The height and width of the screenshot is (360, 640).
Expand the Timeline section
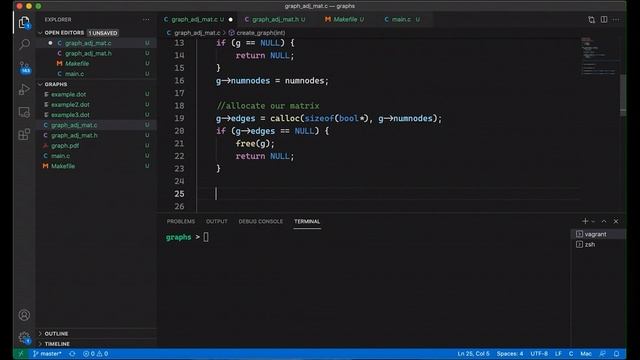tap(96, 344)
